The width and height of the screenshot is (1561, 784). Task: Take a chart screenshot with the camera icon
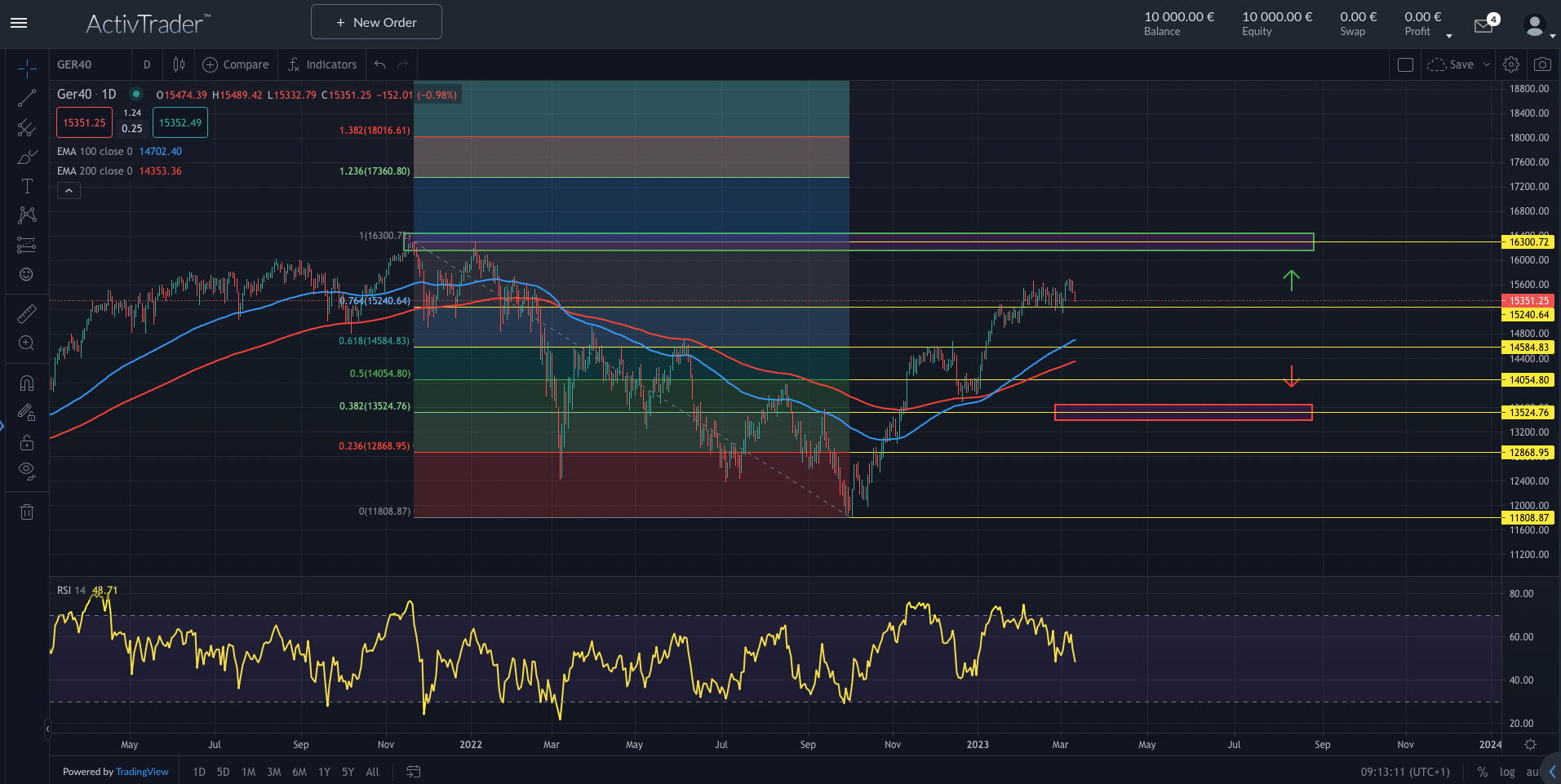pos(1541,64)
